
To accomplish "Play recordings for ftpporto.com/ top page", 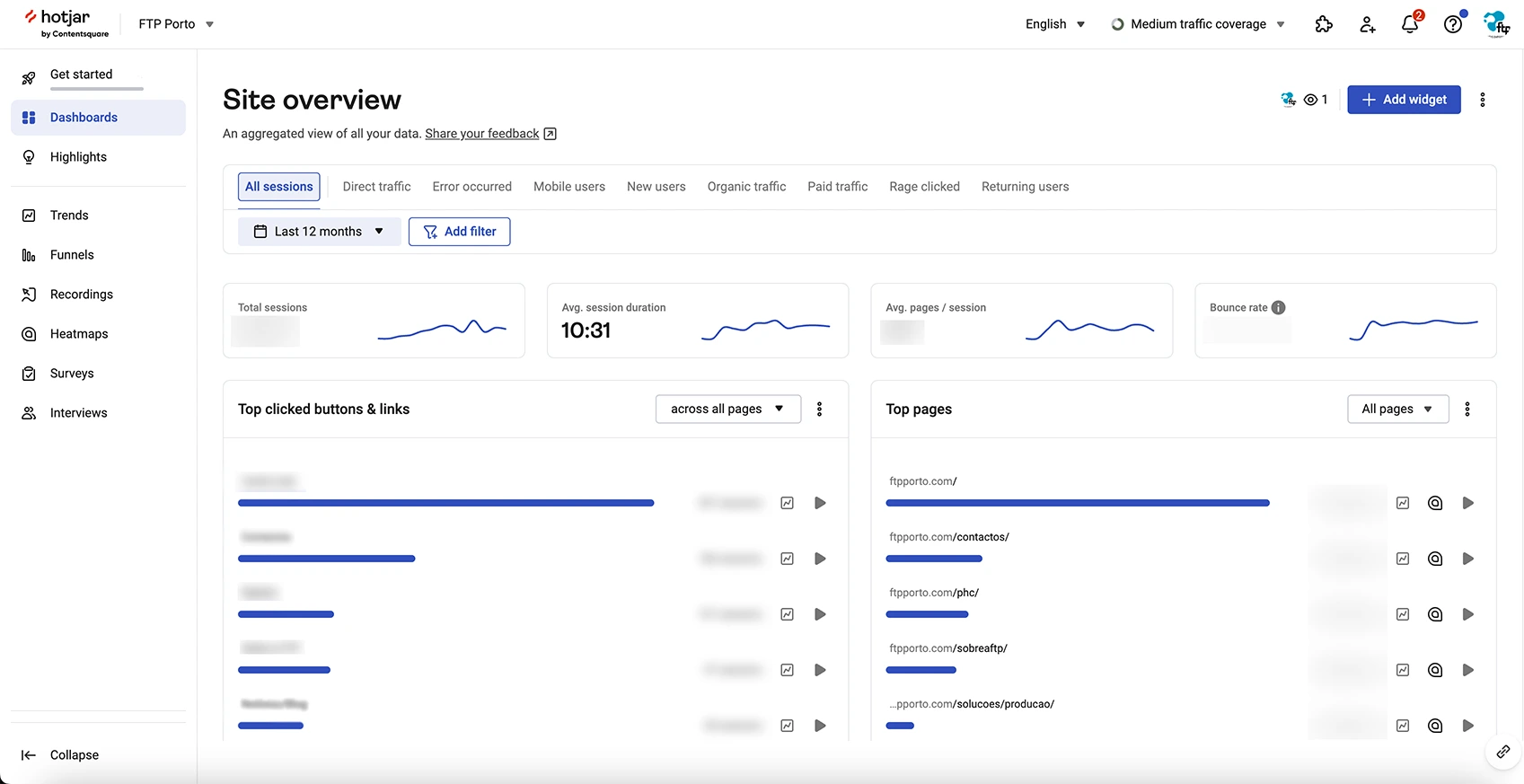I will [x=1467, y=503].
